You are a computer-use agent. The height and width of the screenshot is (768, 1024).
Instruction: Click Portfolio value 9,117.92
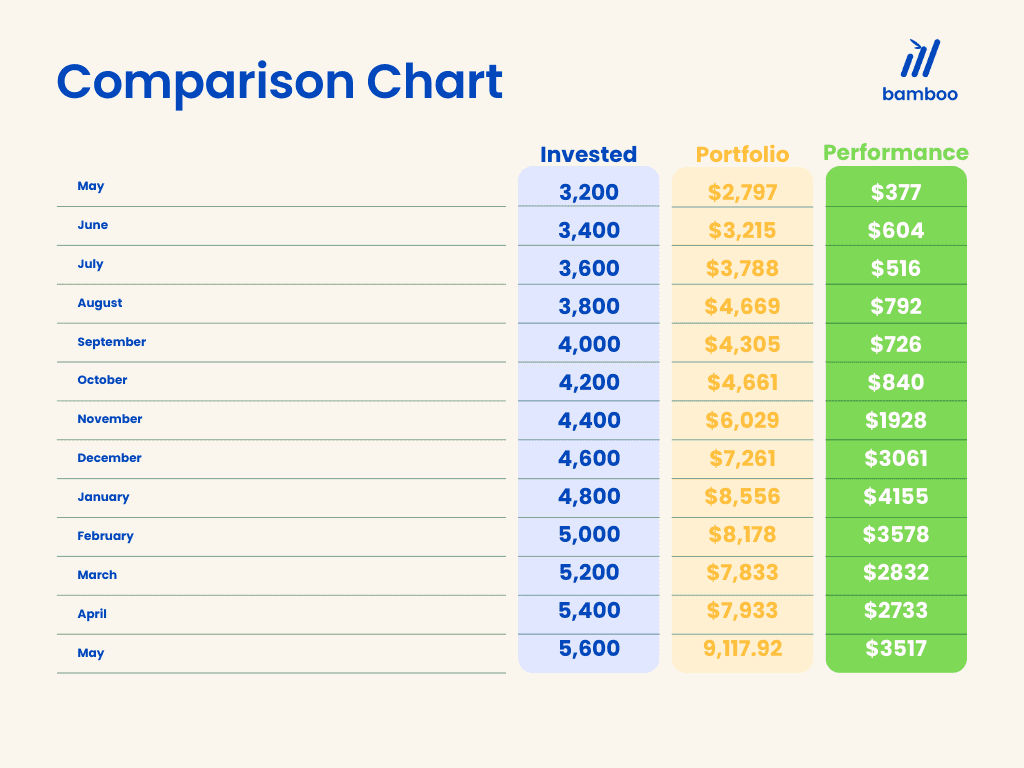742,648
